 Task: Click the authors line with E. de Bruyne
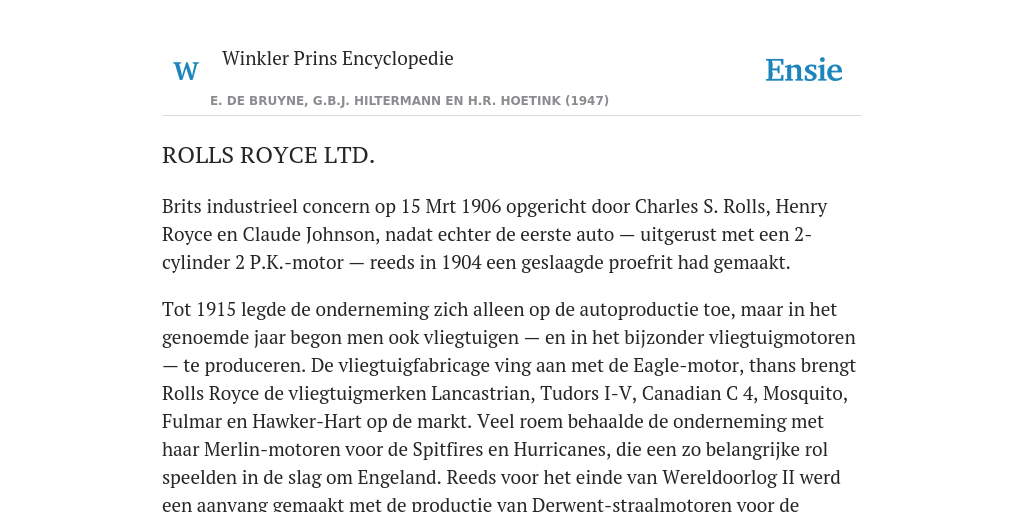click(x=409, y=101)
